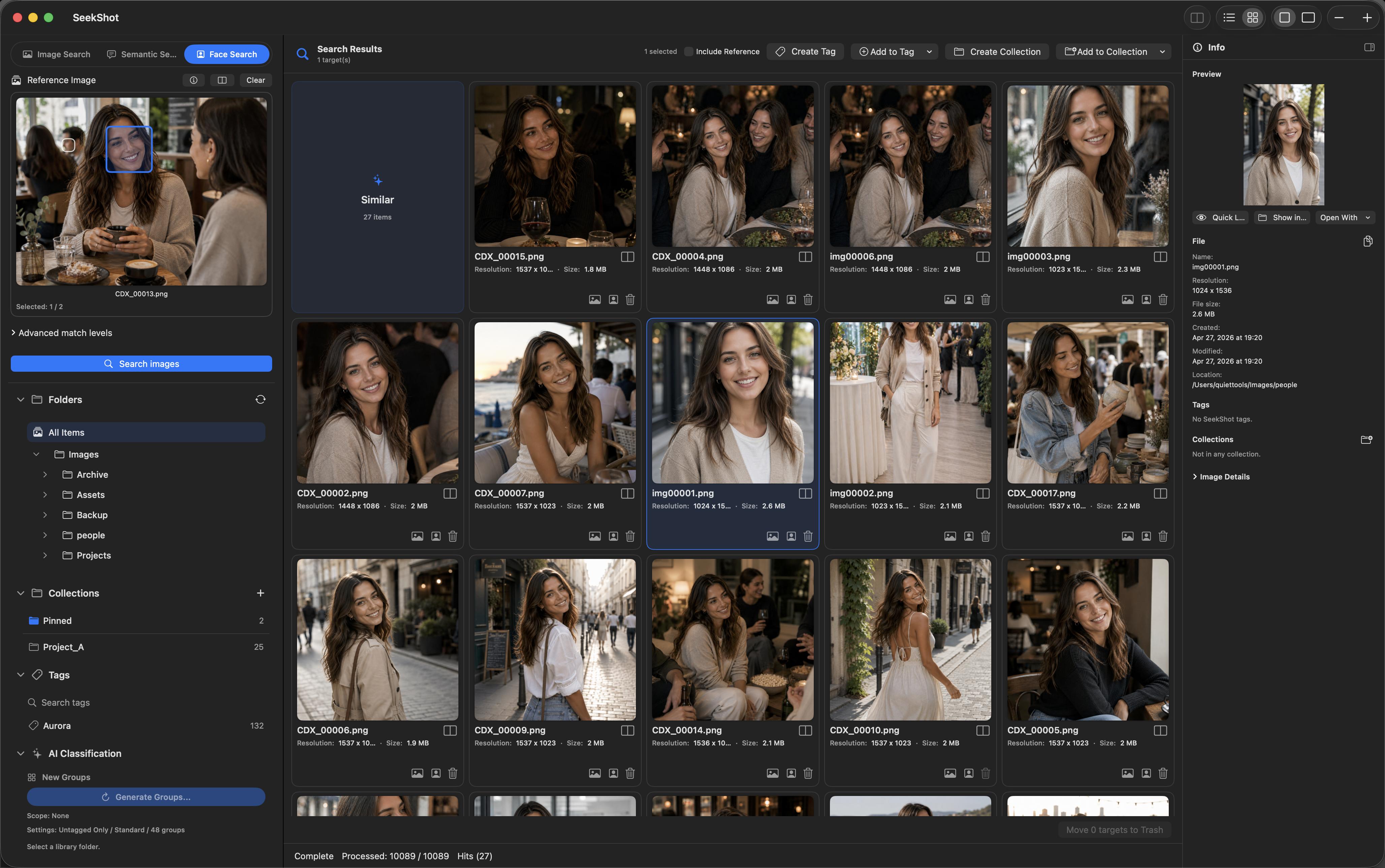Viewport: 1385px width, 868px height.
Task: Click the Search images button
Action: coord(141,364)
